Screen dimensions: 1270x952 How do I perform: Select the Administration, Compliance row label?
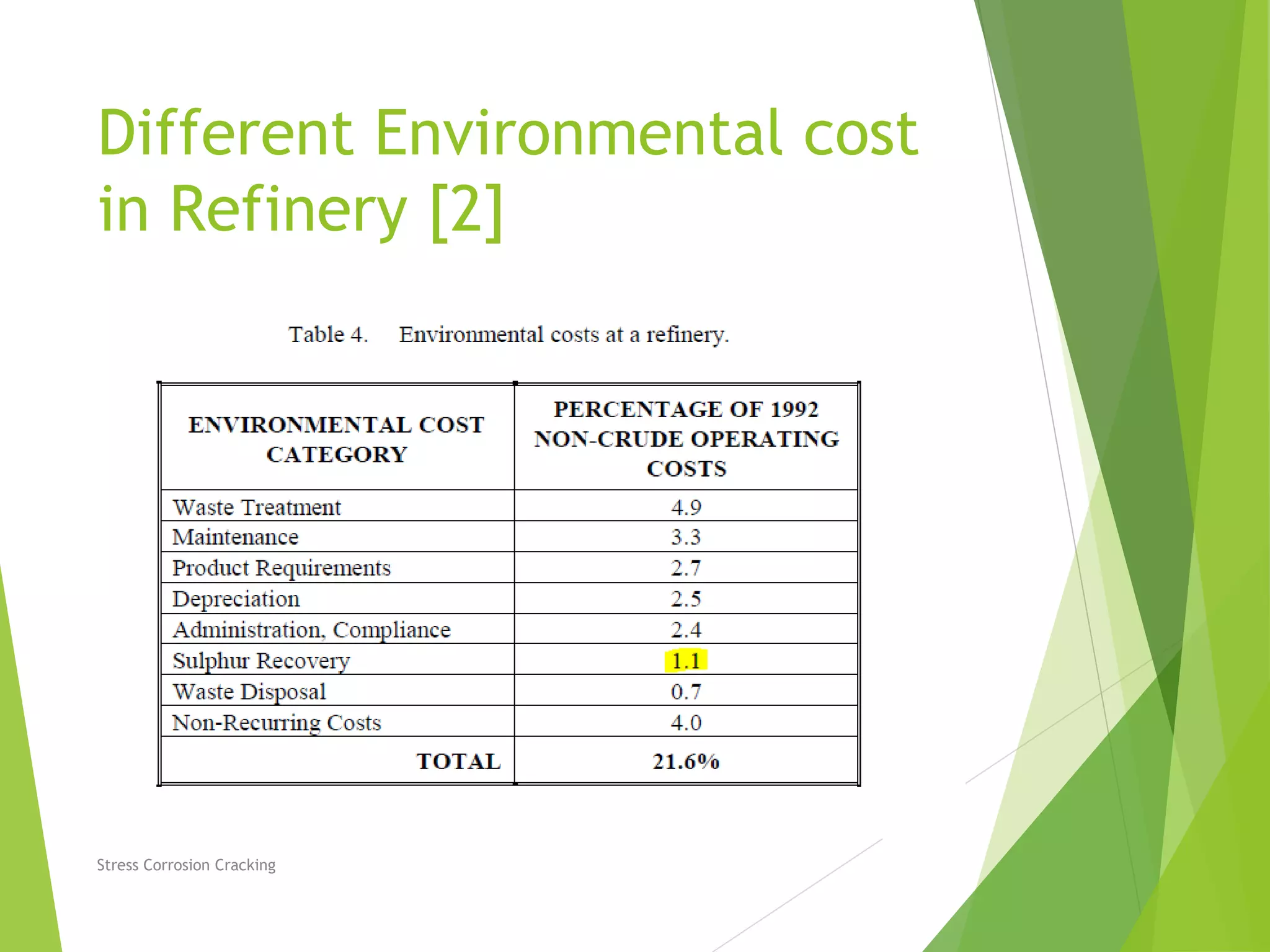coord(311,630)
